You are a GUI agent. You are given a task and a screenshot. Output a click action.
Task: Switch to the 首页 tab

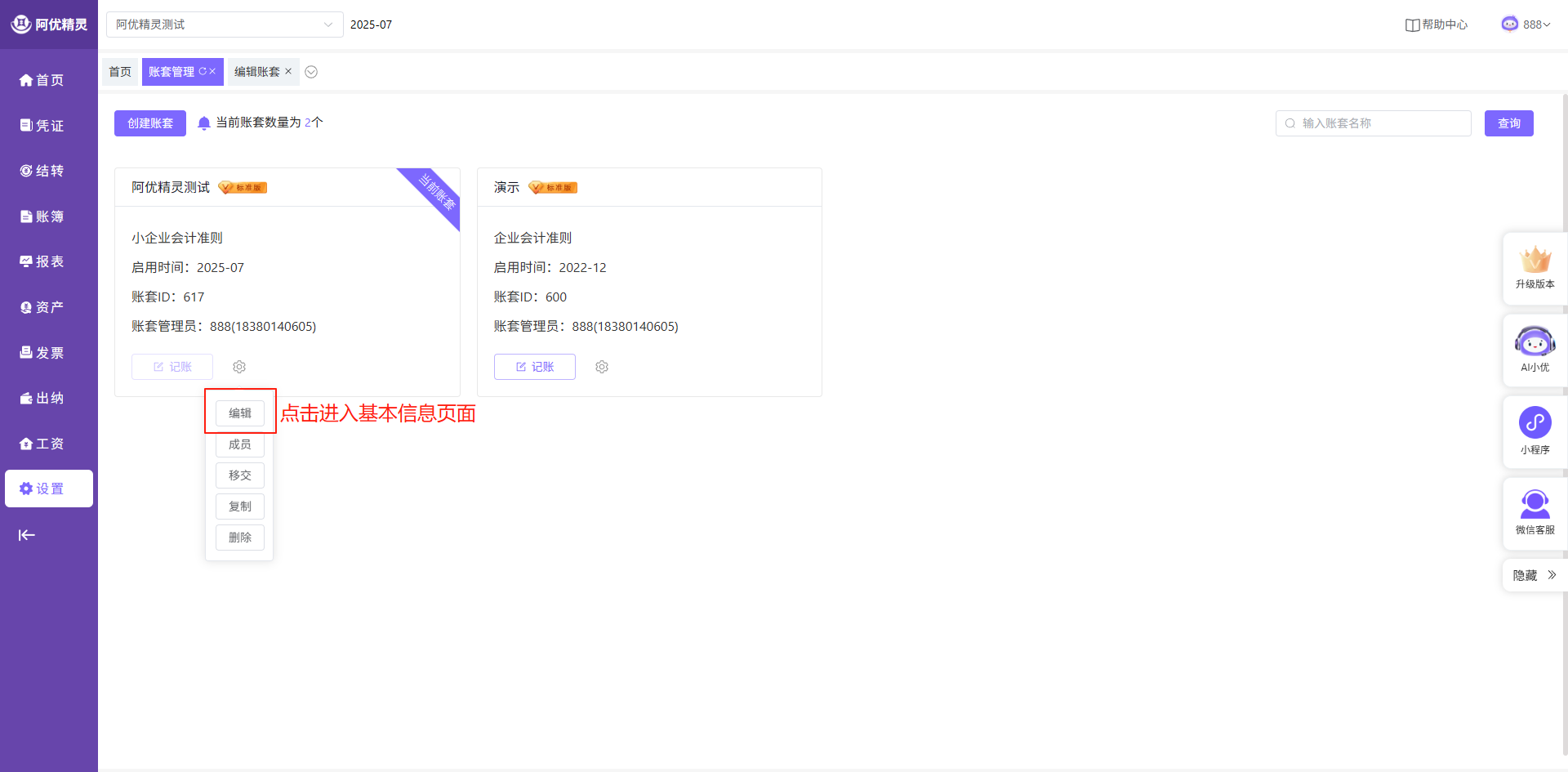pos(120,72)
